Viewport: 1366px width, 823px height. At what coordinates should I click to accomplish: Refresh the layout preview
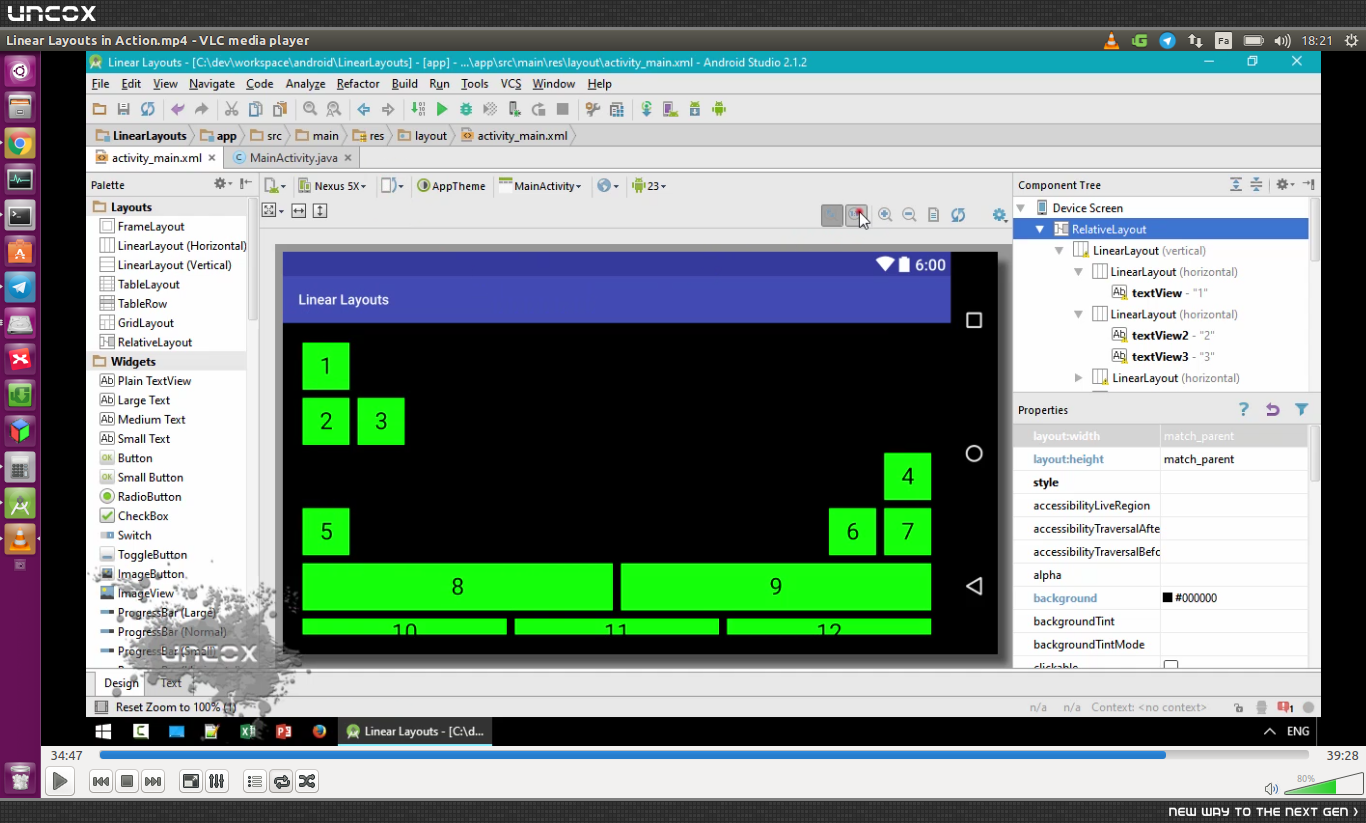tap(958, 215)
